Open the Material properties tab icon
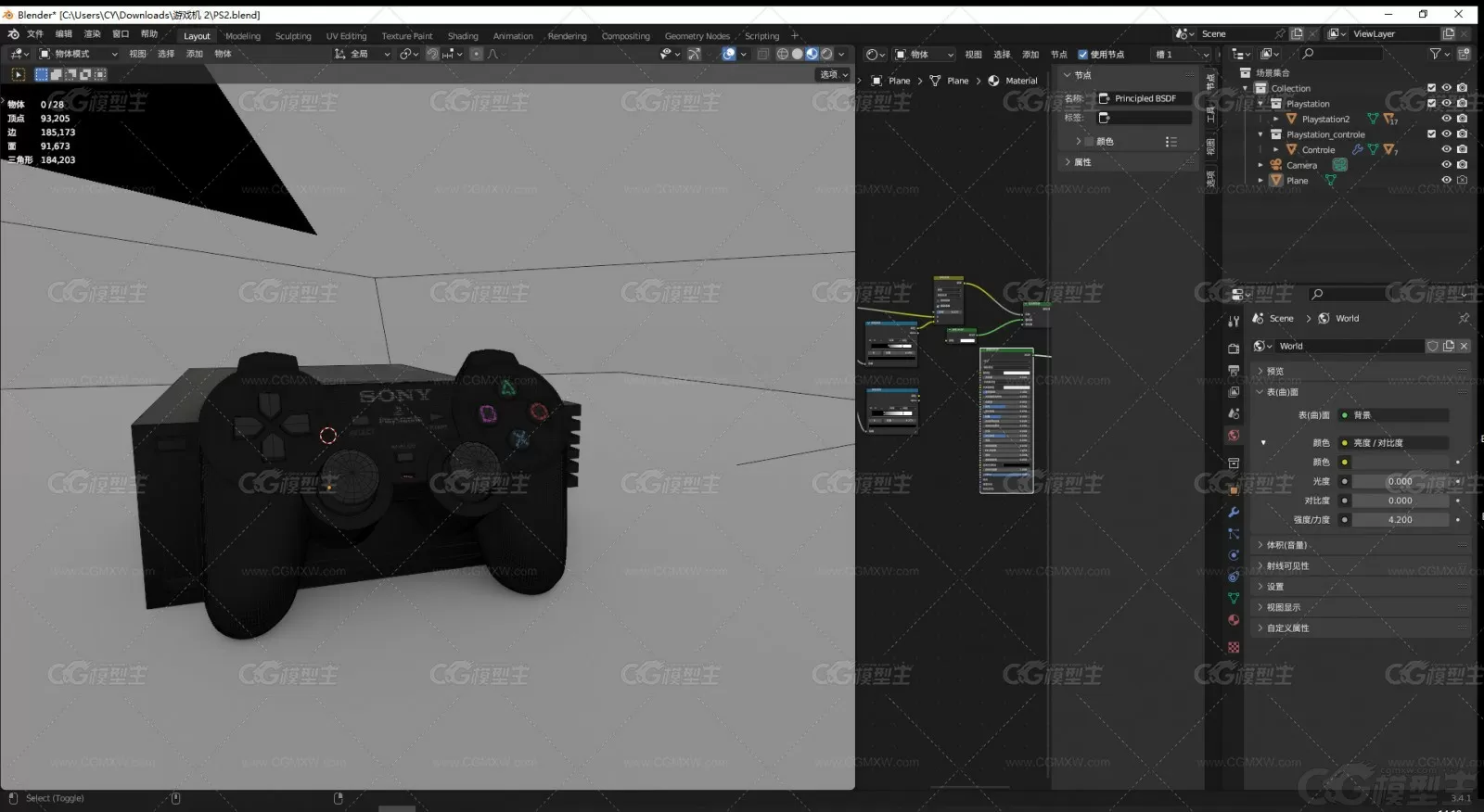Screen dimensions: 1484x812 1234,620
